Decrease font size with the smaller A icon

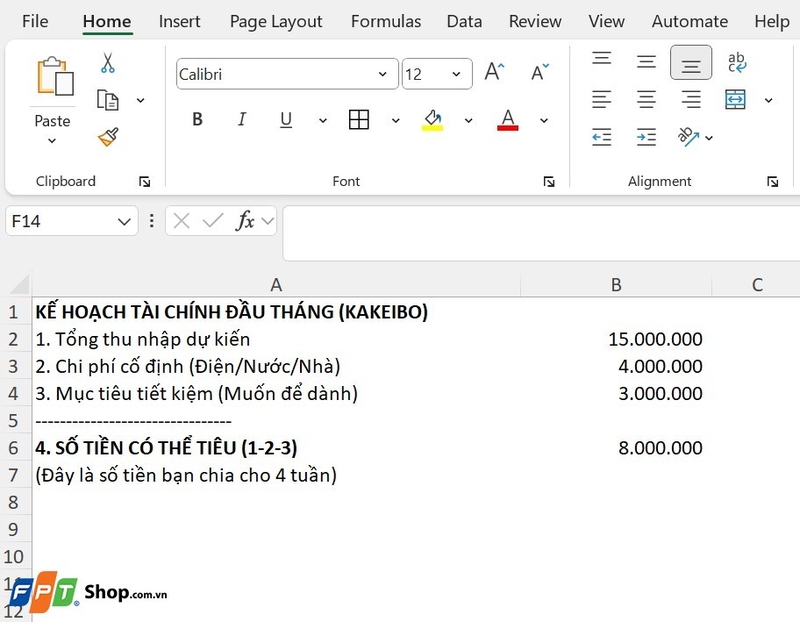point(540,72)
